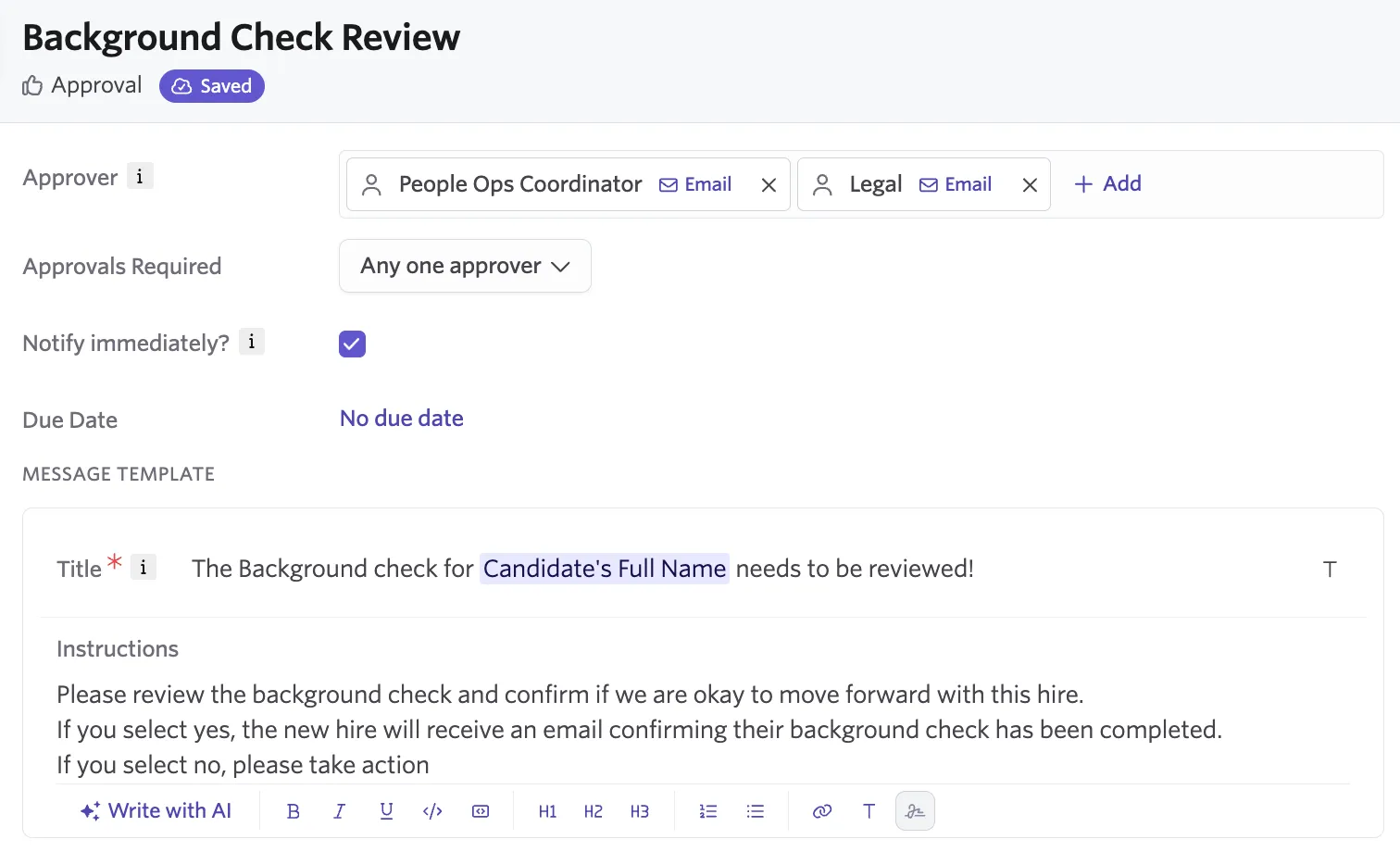This screenshot has width=1400, height=852.
Task: Click the T icon in the instructions toolbar
Action: (x=869, y=811)
